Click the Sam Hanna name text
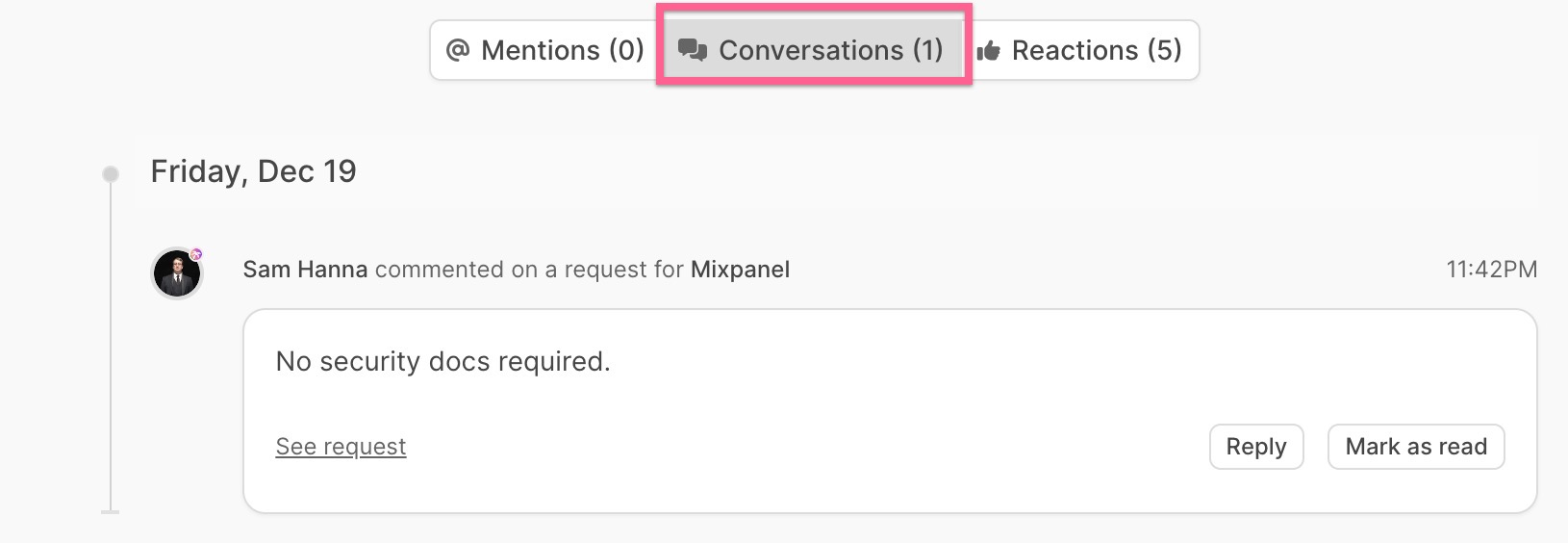The image size is (1568, 543). (305, 270)
